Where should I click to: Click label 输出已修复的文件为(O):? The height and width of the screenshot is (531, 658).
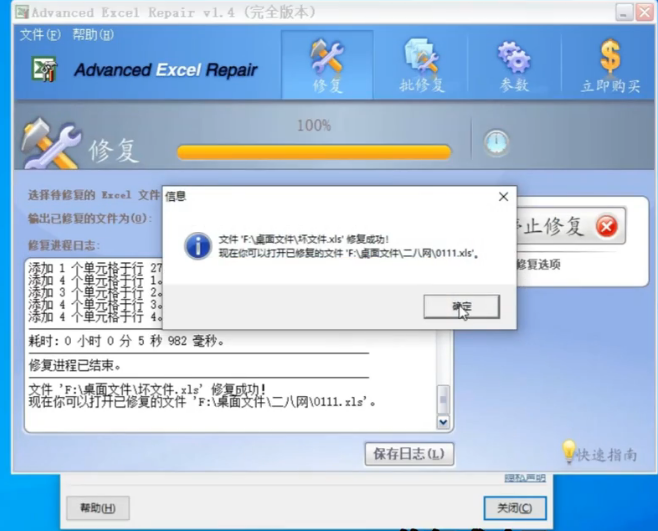[90, 218]
